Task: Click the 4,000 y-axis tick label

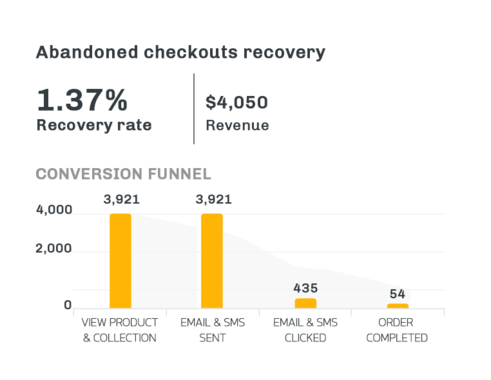Action: coord(54,210)
